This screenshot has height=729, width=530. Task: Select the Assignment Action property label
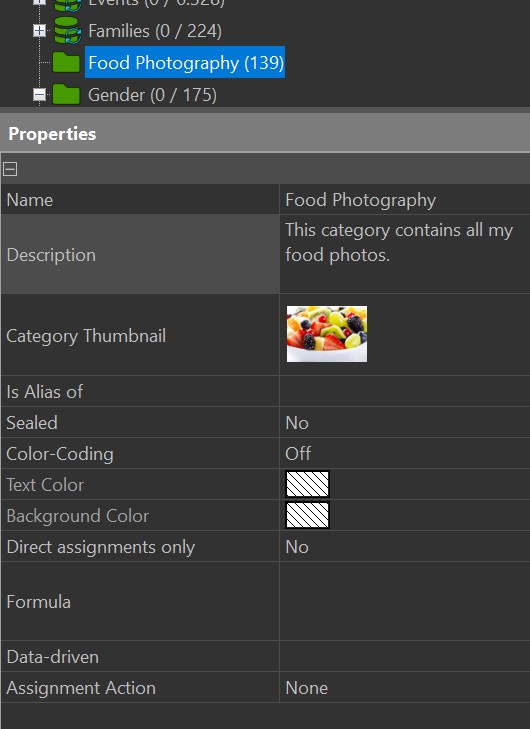click(x=81, y=688)
